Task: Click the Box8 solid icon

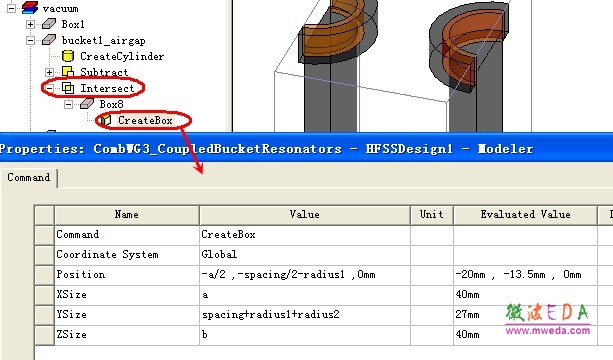Action: point(87,104)
